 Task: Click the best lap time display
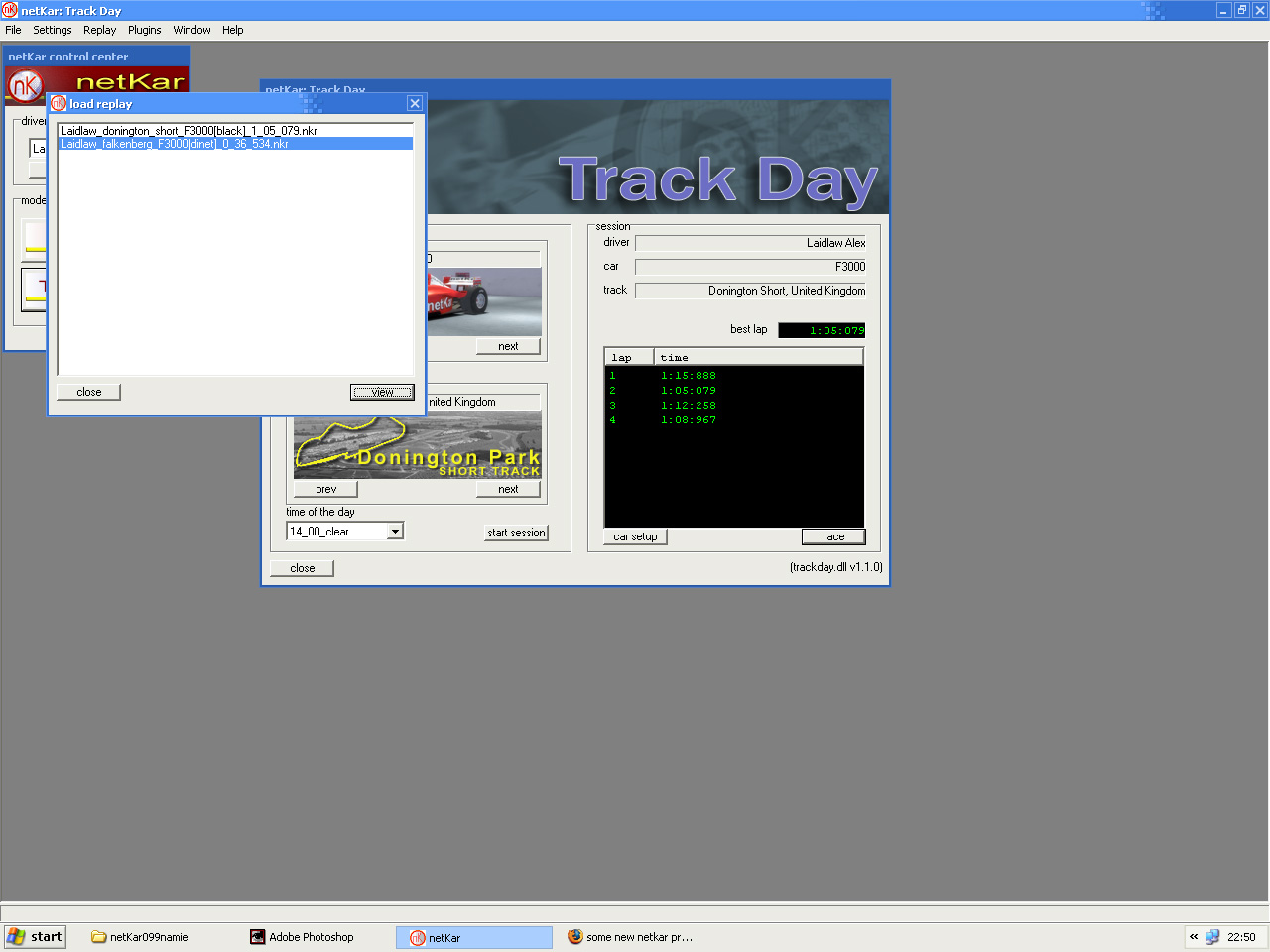click(x=822, y=330)
